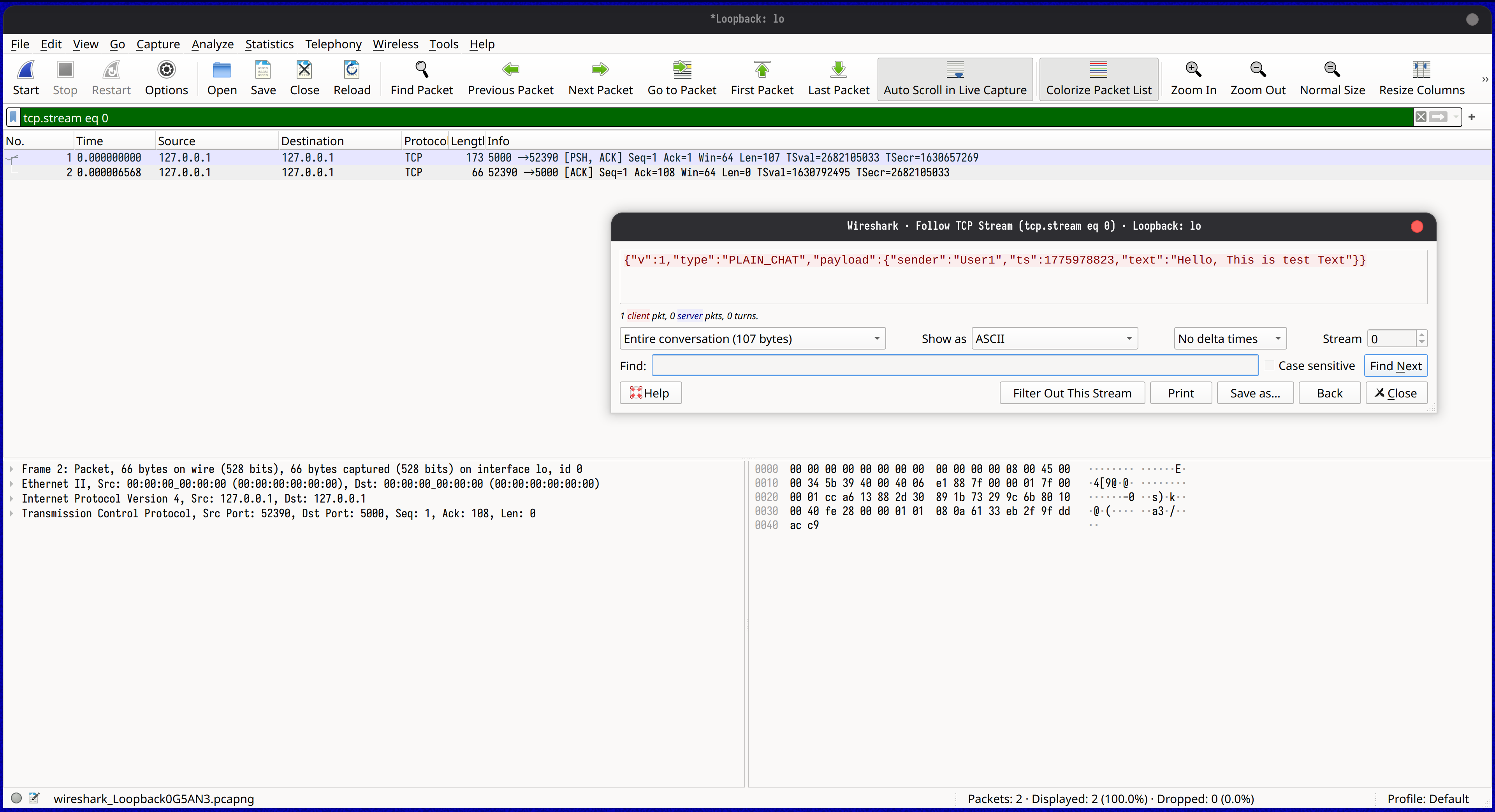Expand Ethernet II details row

[12, 483]
